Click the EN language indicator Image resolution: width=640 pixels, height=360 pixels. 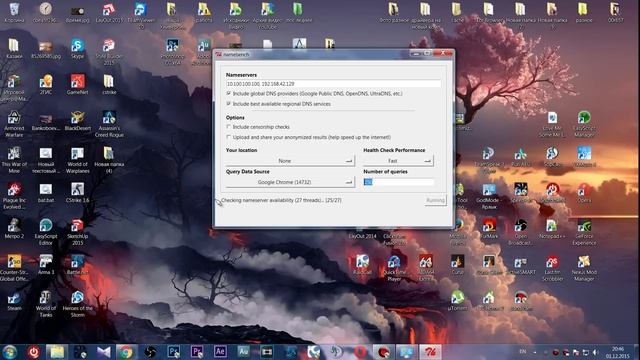point(522,351)
